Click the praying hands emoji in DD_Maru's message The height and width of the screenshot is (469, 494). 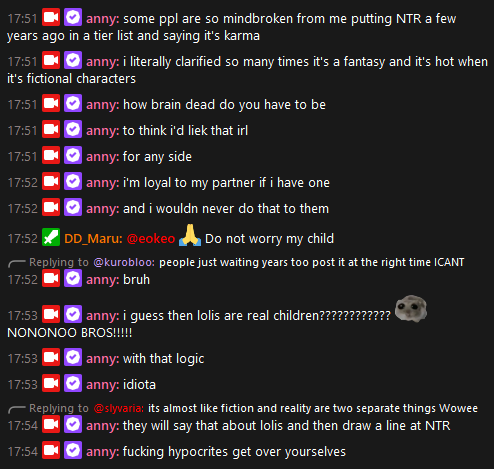tap(190, 235)
